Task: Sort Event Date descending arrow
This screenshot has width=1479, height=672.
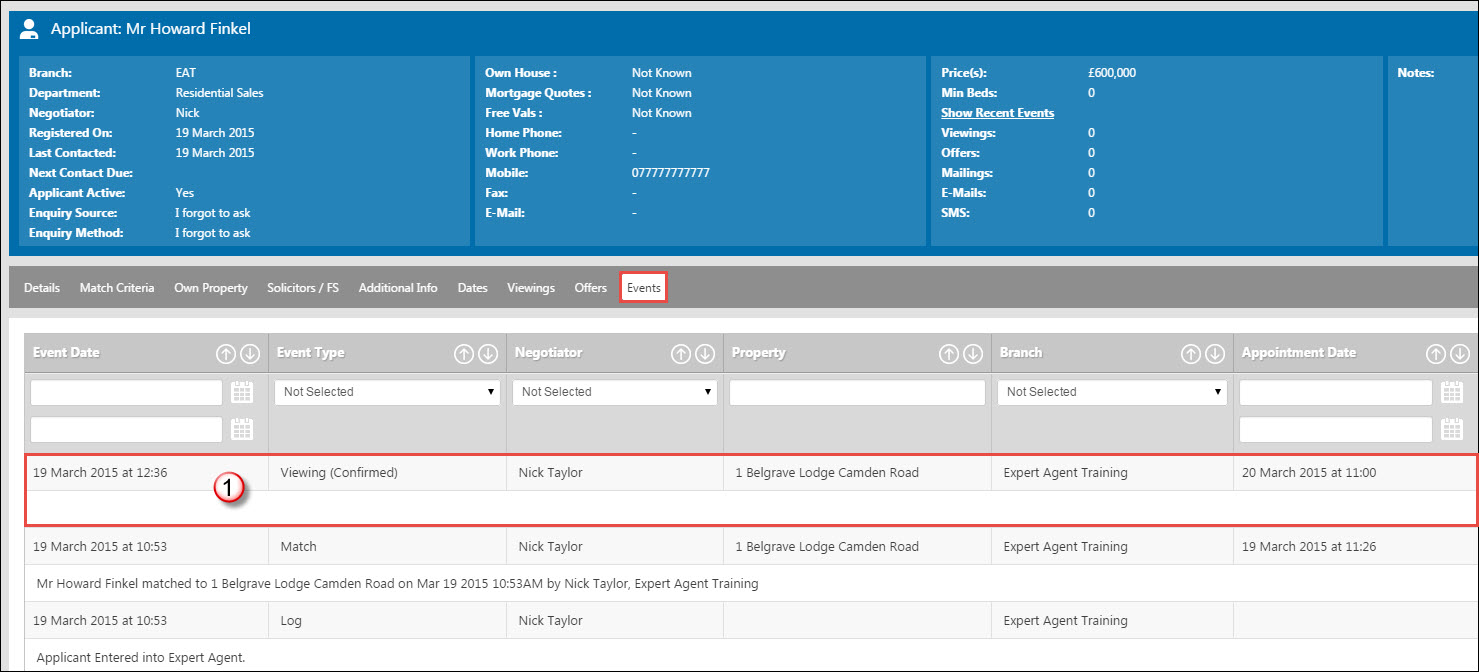Action: 250,353
